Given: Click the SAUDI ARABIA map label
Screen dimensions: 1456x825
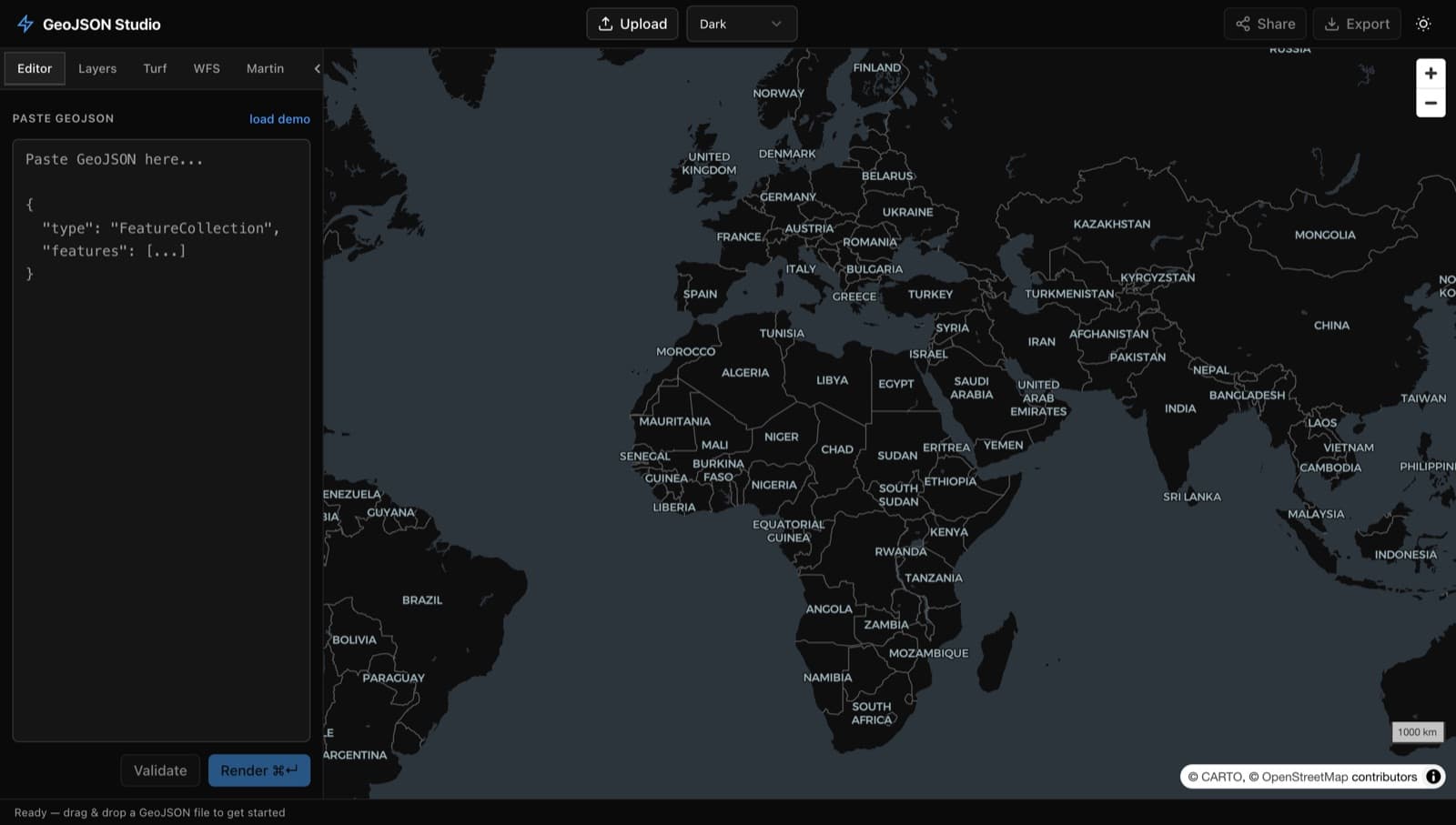Looking at the screenshot, I should pos(972,387).
